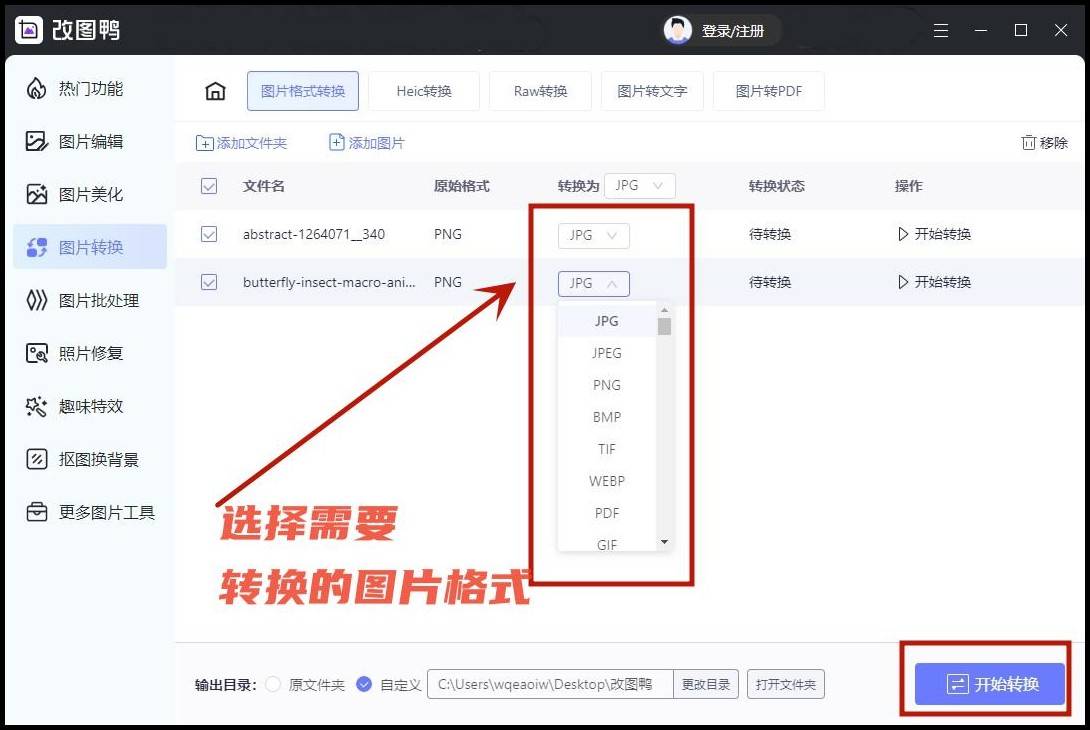The height and width of the screenshot is (730, 1090).
Task: Open the 图片转PDF tab
Action: [768, 90]
